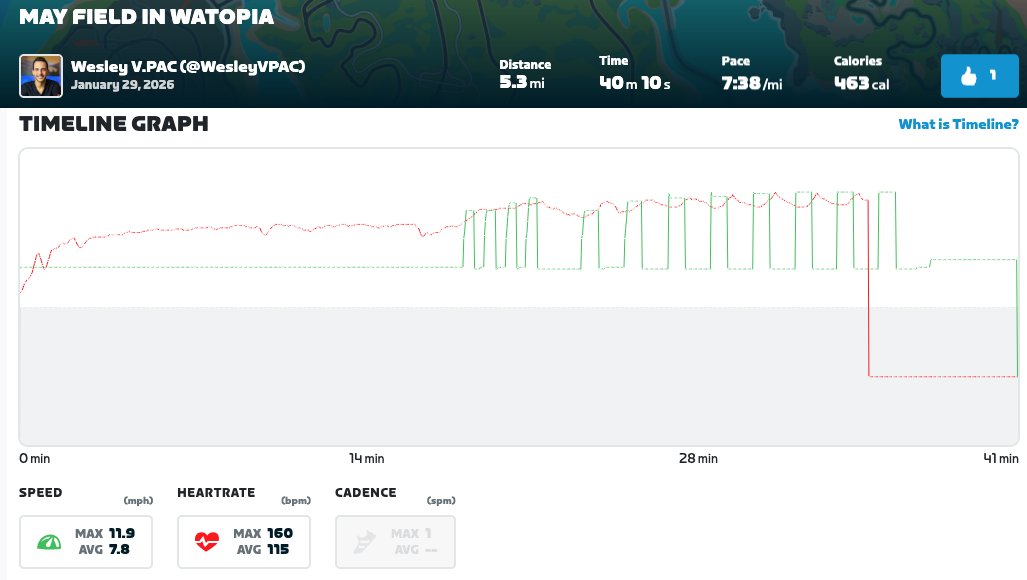
Task: Click the '28 min' axis label
Action: (x=698, y=458)
